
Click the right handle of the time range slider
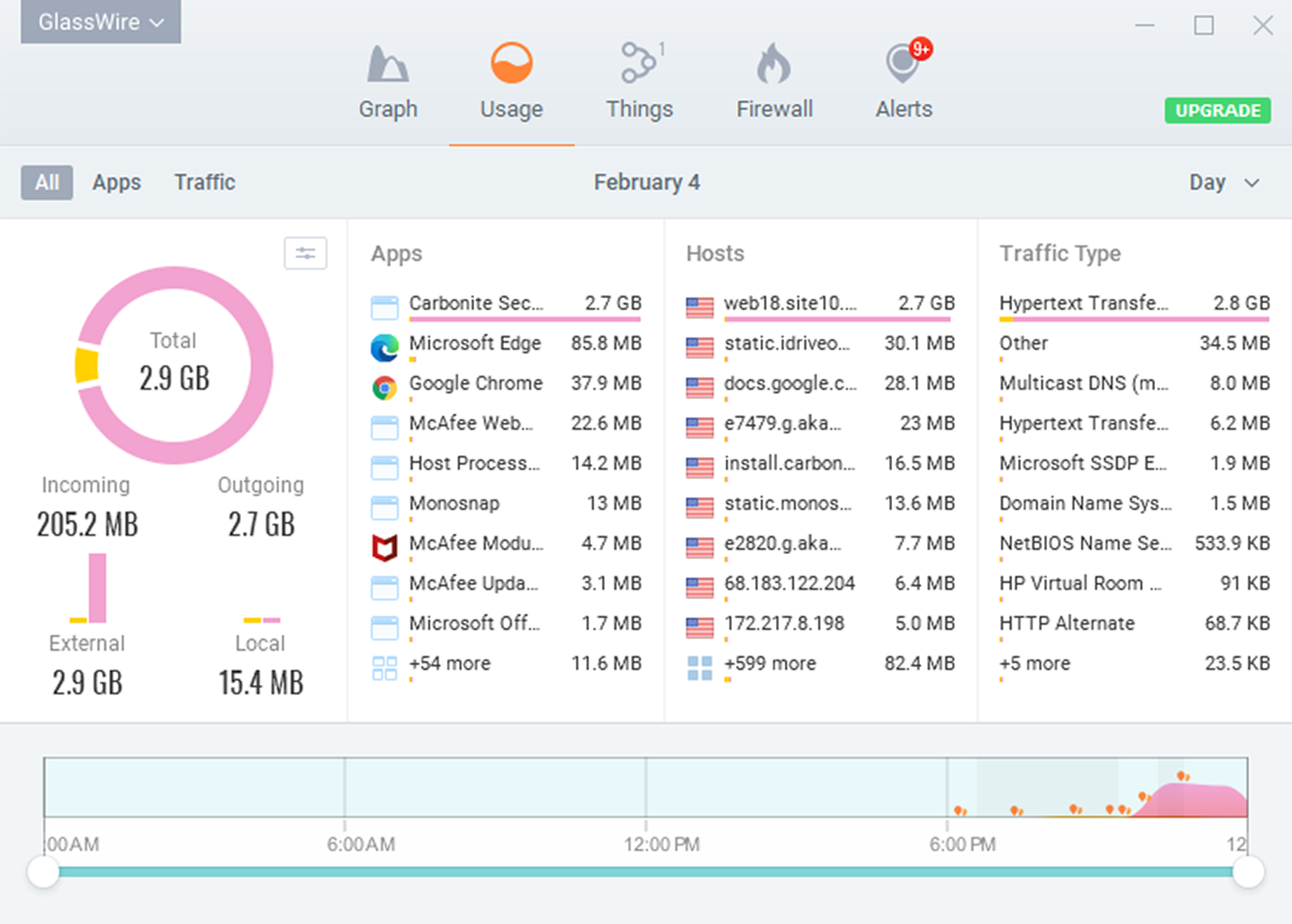1248,872
